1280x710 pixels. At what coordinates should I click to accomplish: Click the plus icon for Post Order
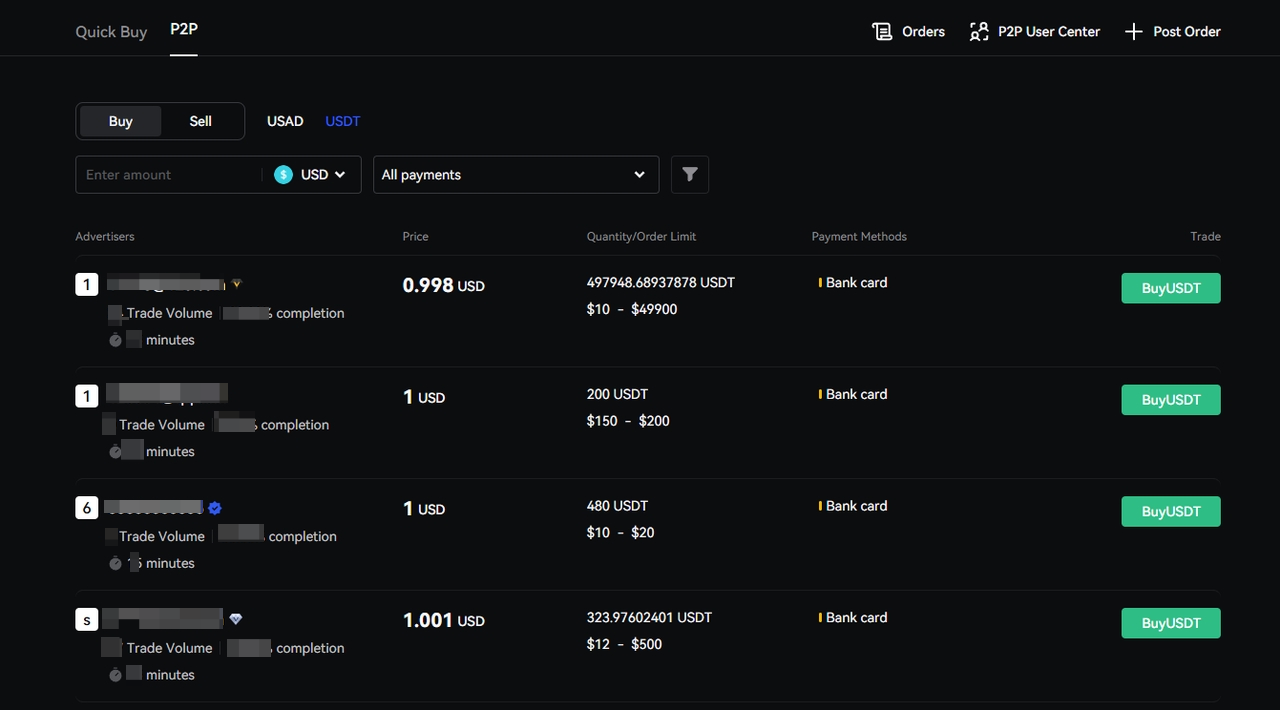(1133, 32)
